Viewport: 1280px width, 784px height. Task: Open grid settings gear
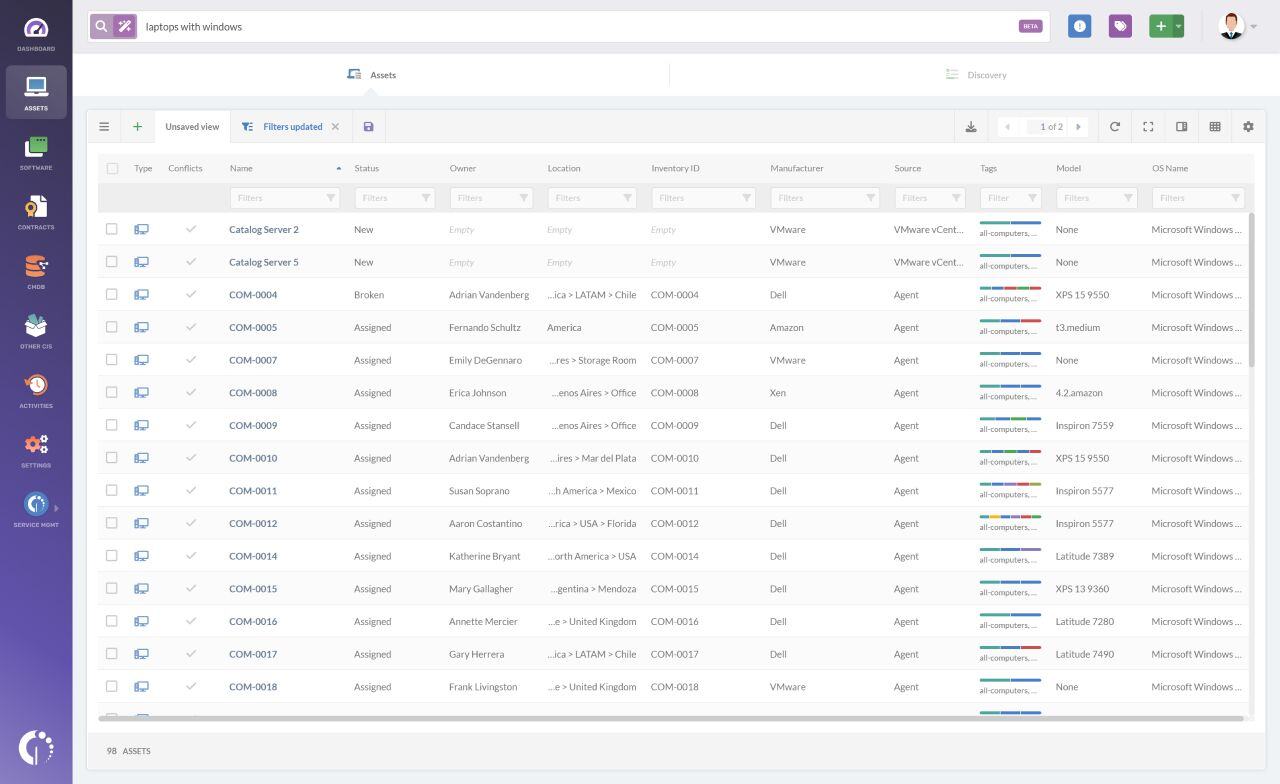pyautogui.click(x=1248, y=127)
